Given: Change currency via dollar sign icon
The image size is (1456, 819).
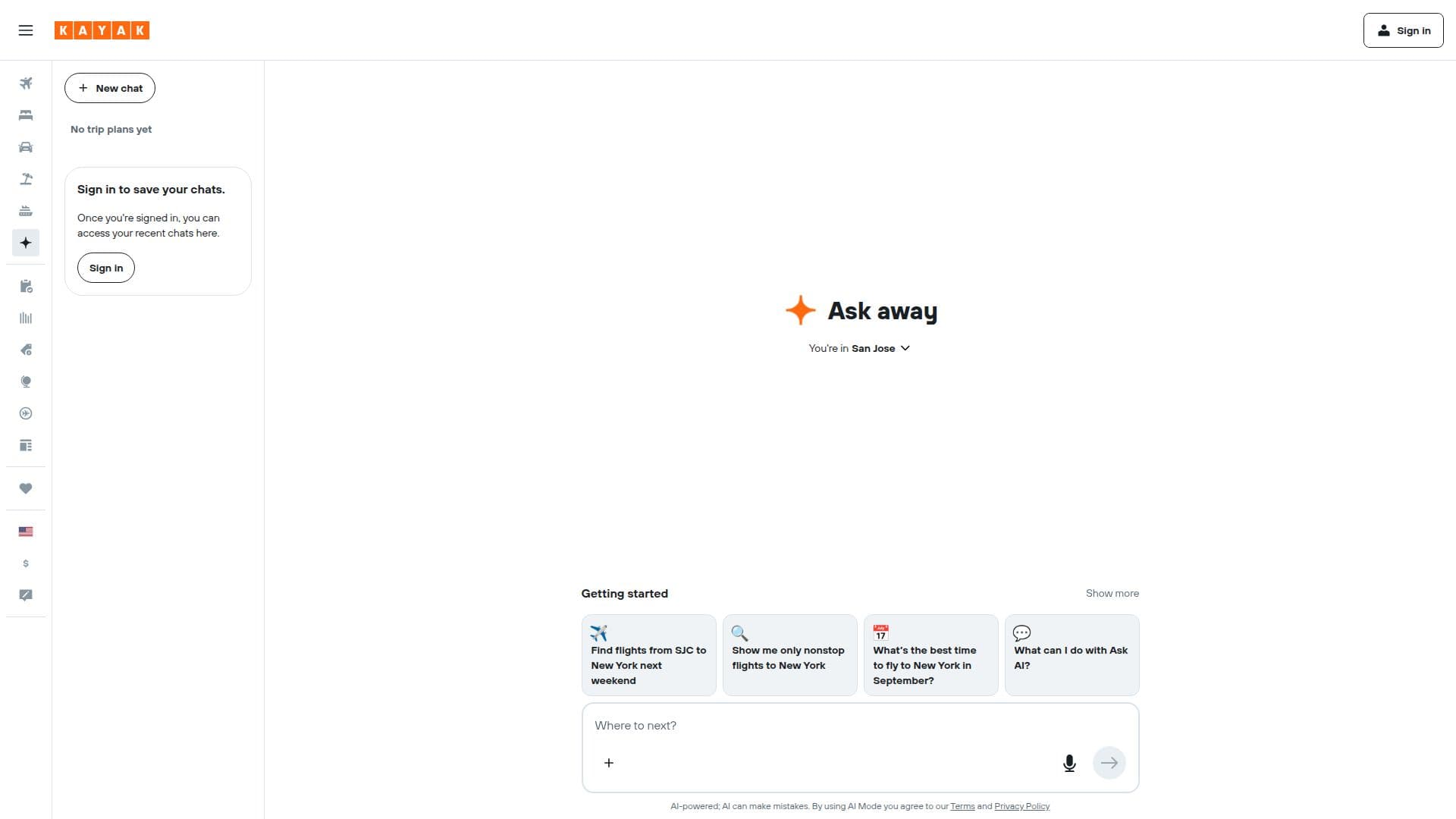Looking at the screenshot, I should point(26,563).
